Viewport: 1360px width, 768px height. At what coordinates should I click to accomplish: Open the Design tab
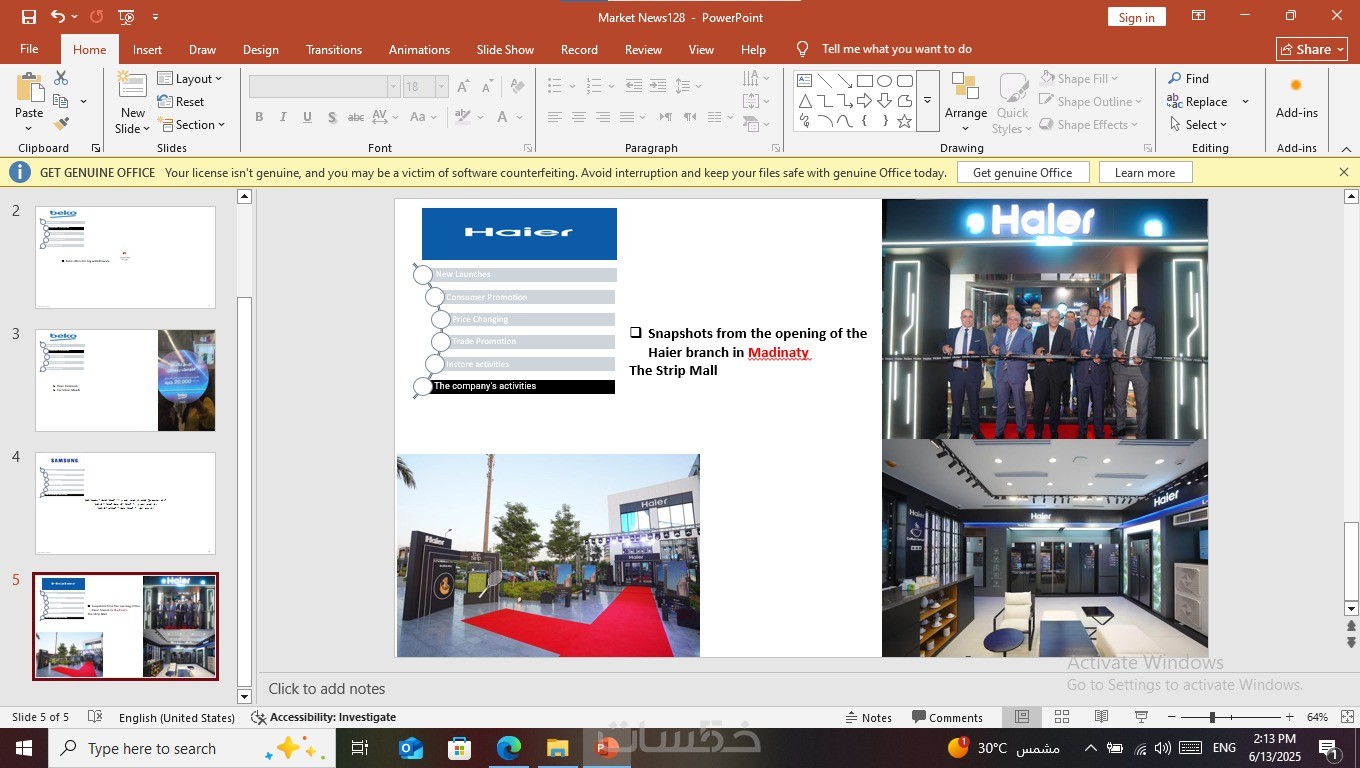[x=261, y=49]
